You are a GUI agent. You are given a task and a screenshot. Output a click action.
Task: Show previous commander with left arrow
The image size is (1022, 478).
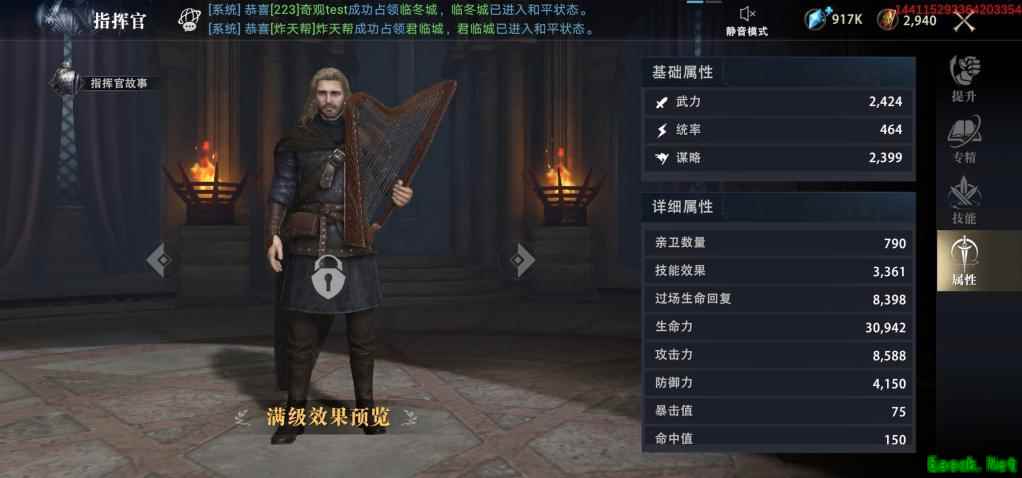click(x=160, y=261)
